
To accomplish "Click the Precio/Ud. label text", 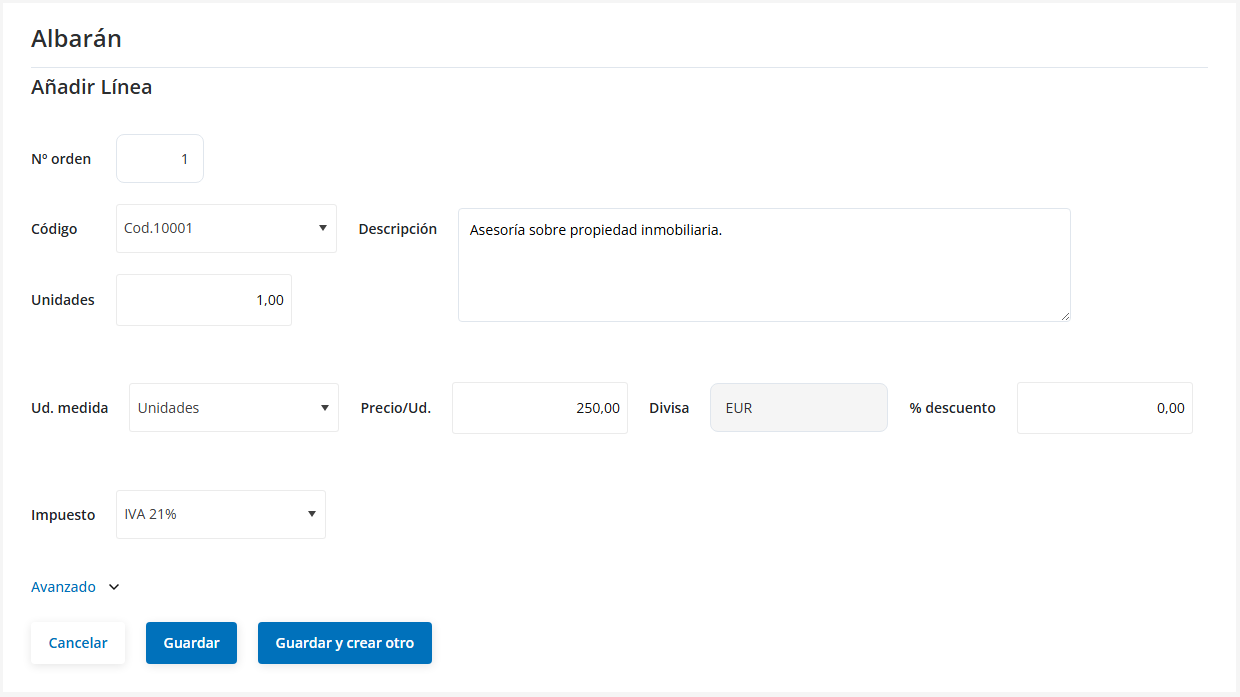I will click(x=395, y=408).
